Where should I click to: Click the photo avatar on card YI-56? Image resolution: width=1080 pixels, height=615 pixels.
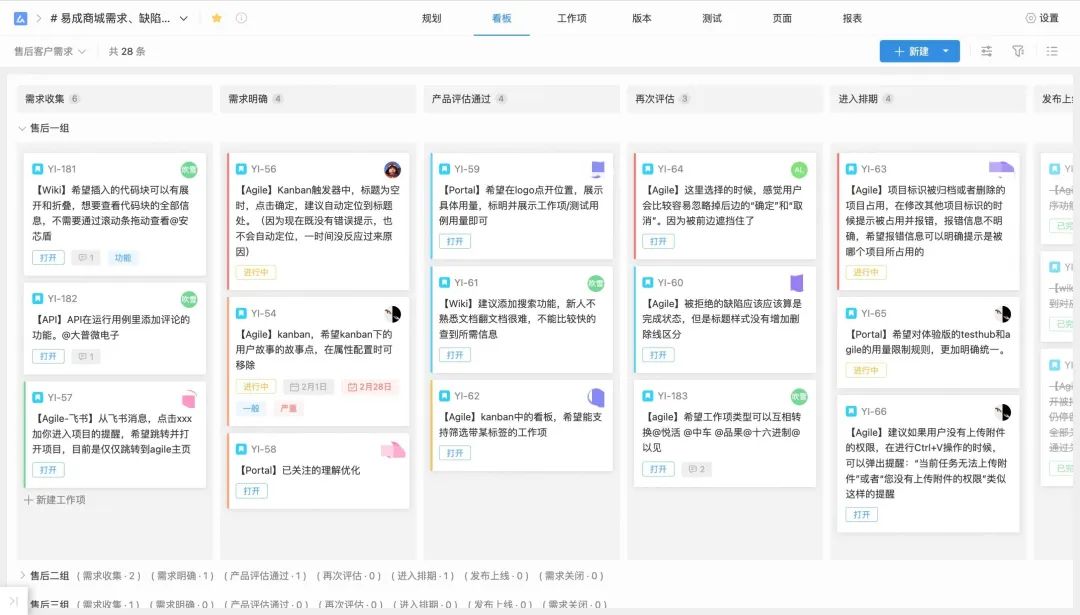point(393,169)
